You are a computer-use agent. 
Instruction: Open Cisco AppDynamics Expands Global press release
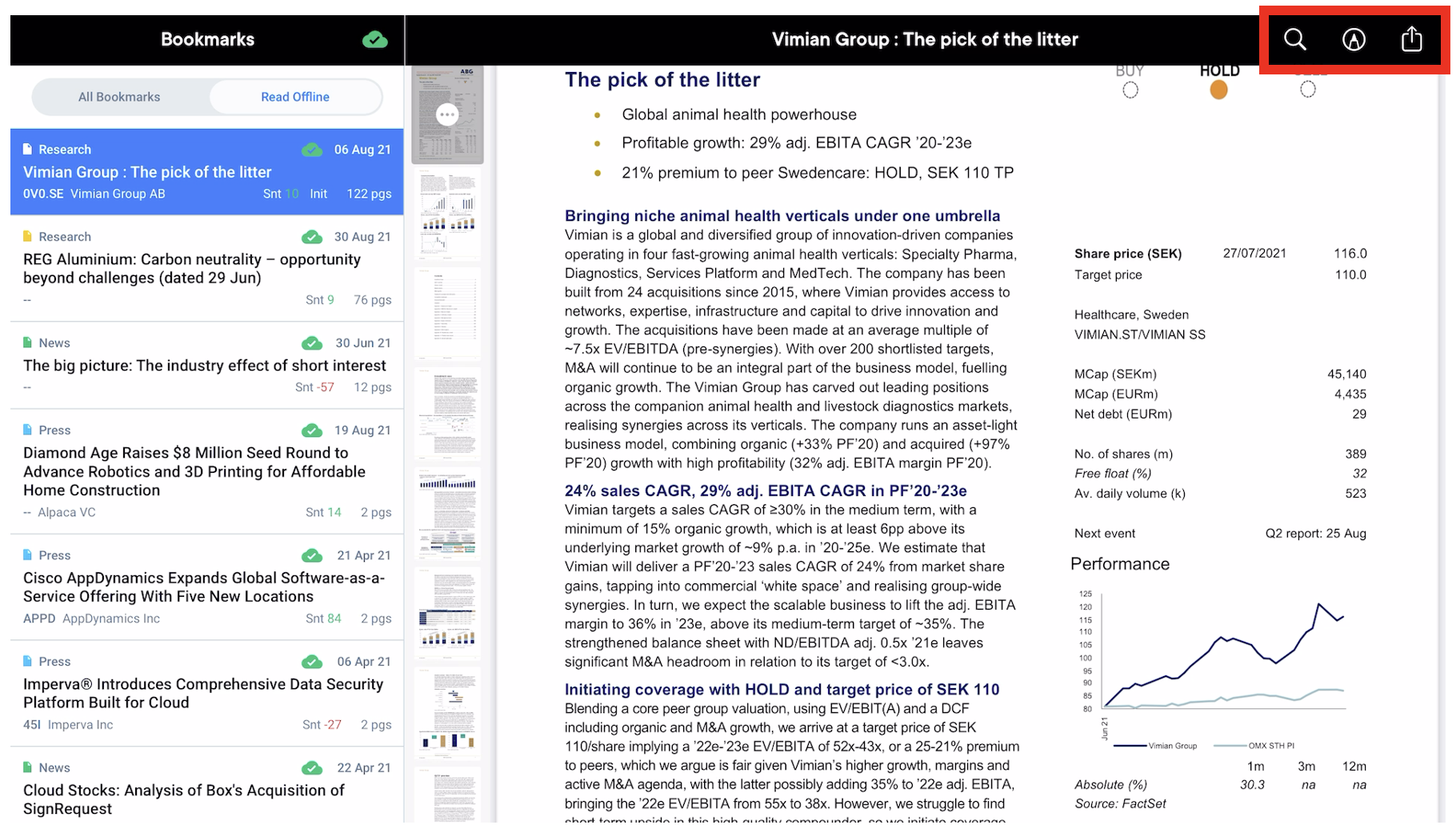[206, 587]
